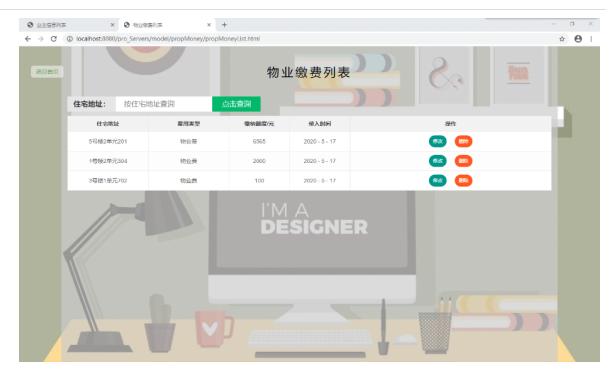Focus the 按住宅地址查询 search field
Screen dimensions: 606x371
[x=164, y=104]
